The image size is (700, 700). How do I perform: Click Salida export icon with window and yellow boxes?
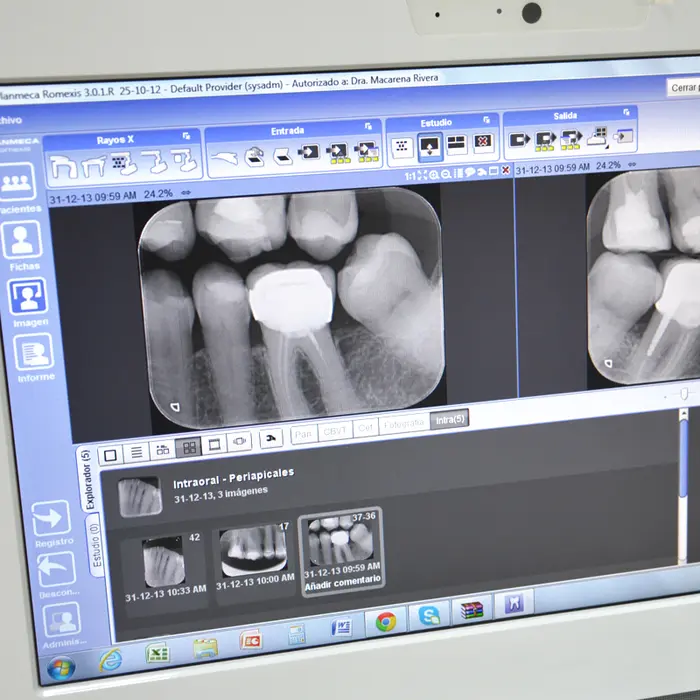tap(571, 138)
